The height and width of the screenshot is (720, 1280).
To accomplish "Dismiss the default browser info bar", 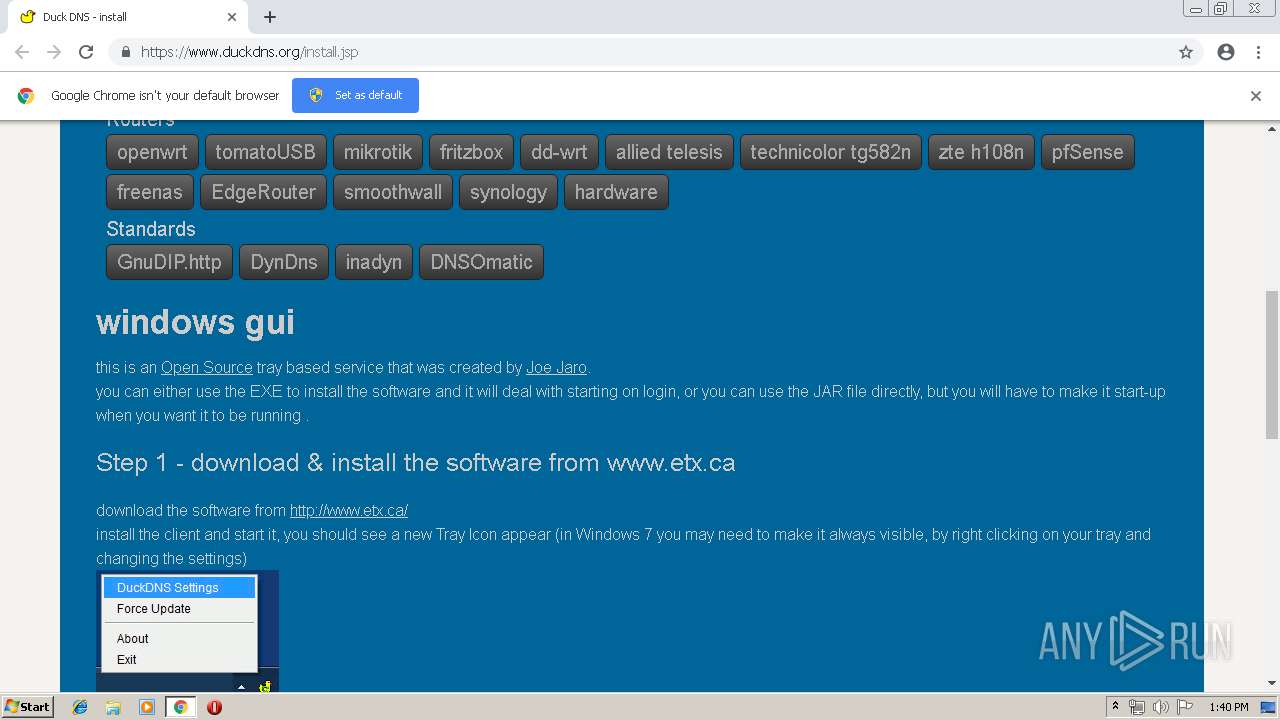I will point(1256,96).
